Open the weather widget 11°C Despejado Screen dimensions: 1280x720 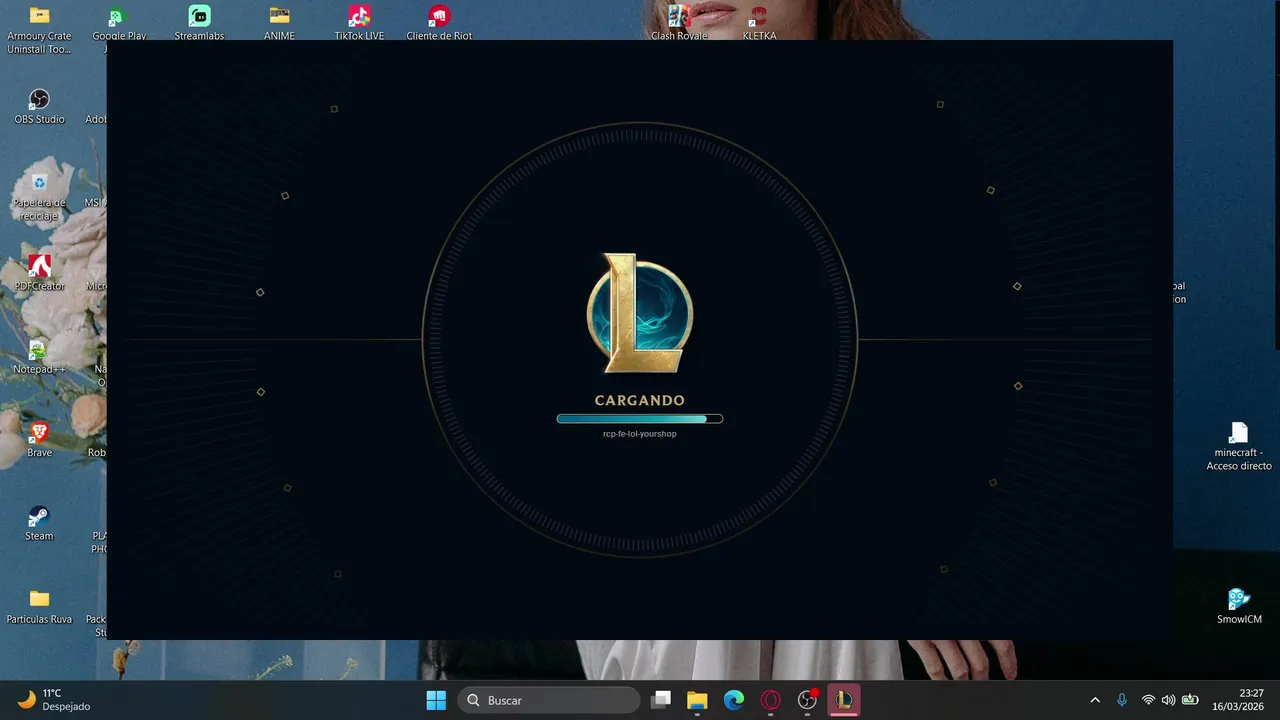click(x=56, y=700)
